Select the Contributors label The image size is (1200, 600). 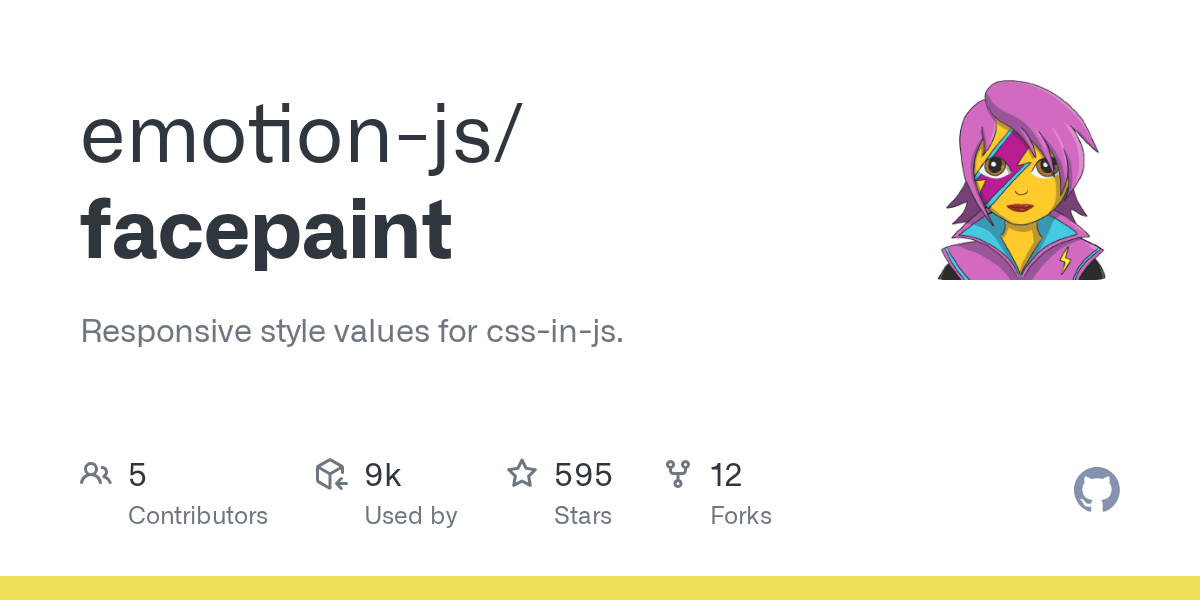pyautogui.click(x=198, y=516)
